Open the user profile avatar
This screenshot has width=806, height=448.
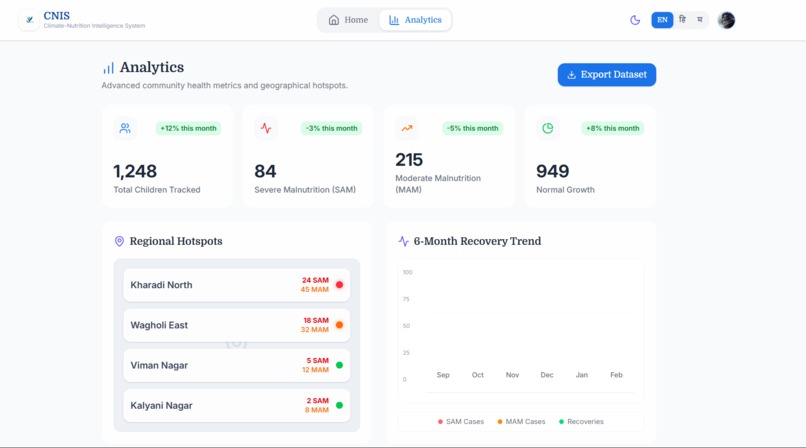click(x=726, y=20)
